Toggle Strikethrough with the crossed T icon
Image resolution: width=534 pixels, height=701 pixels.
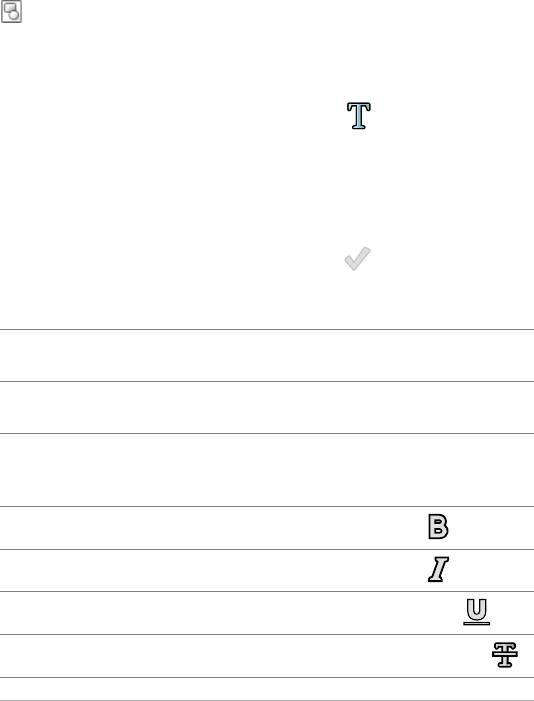click(505, 655)
